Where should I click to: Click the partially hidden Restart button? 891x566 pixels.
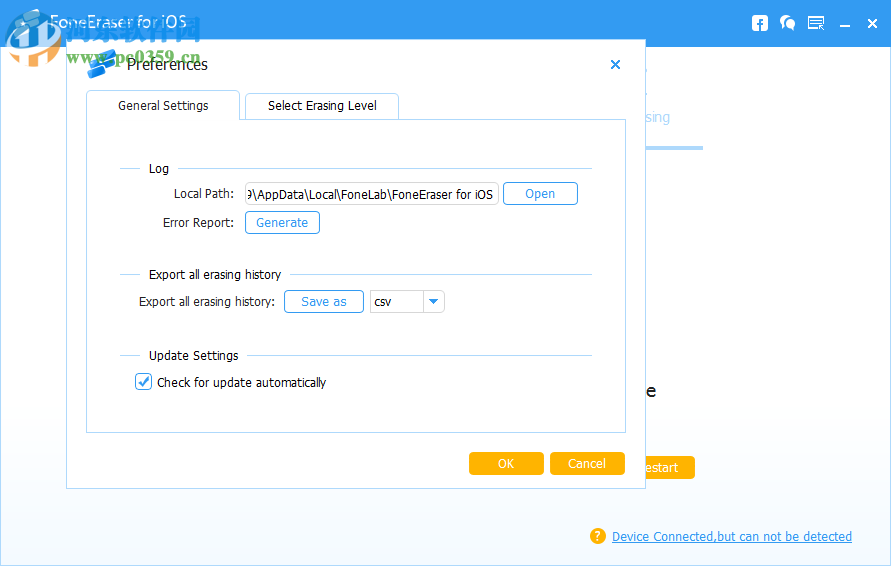click(670, 468)
